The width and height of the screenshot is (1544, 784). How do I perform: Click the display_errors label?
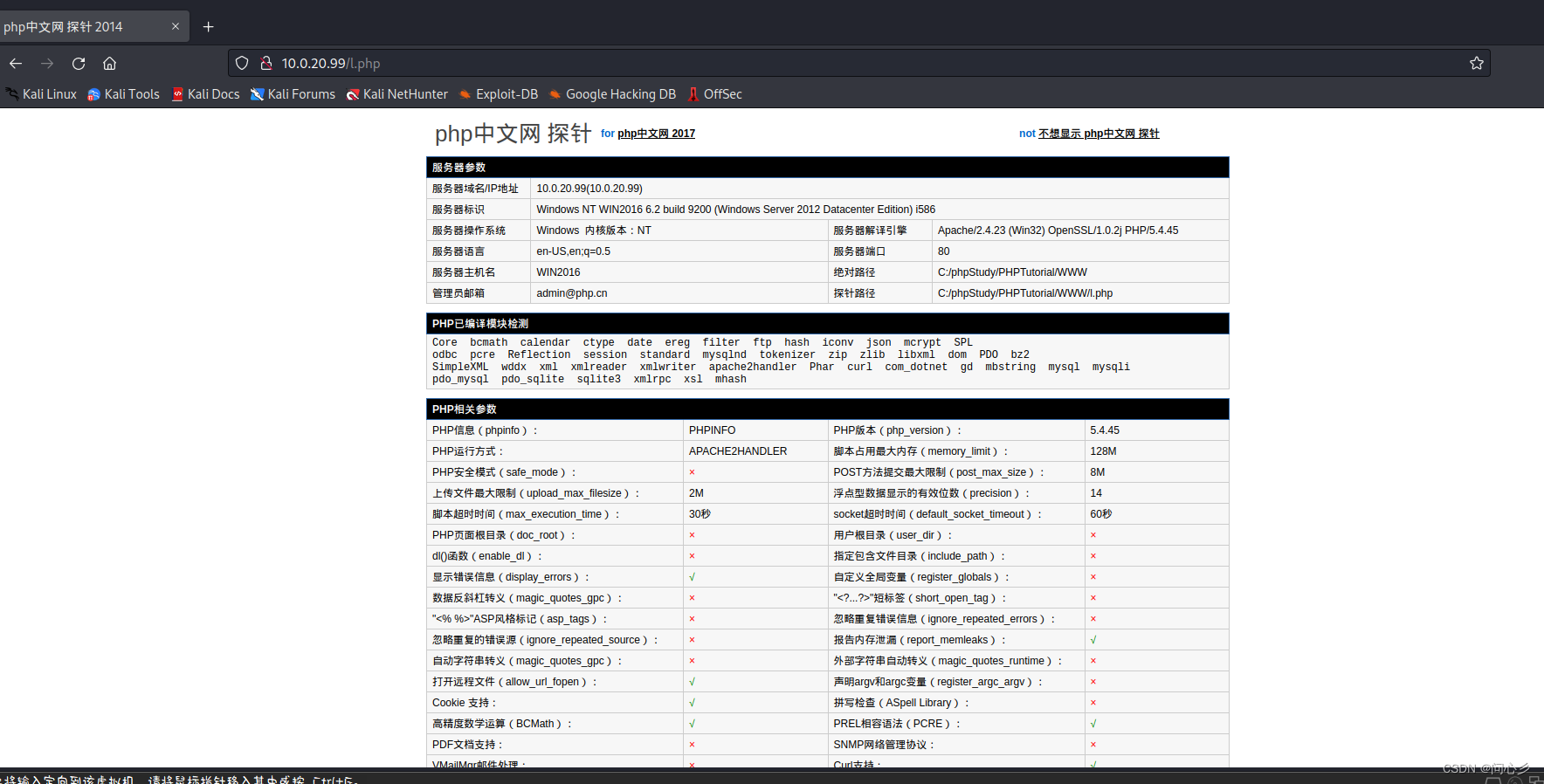coord(511,577)
